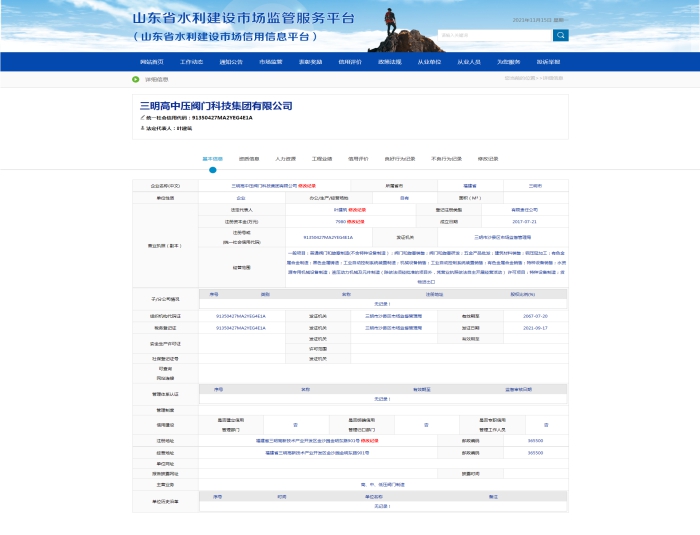Open 从业单位 in the navigation bar

(429, 61)
